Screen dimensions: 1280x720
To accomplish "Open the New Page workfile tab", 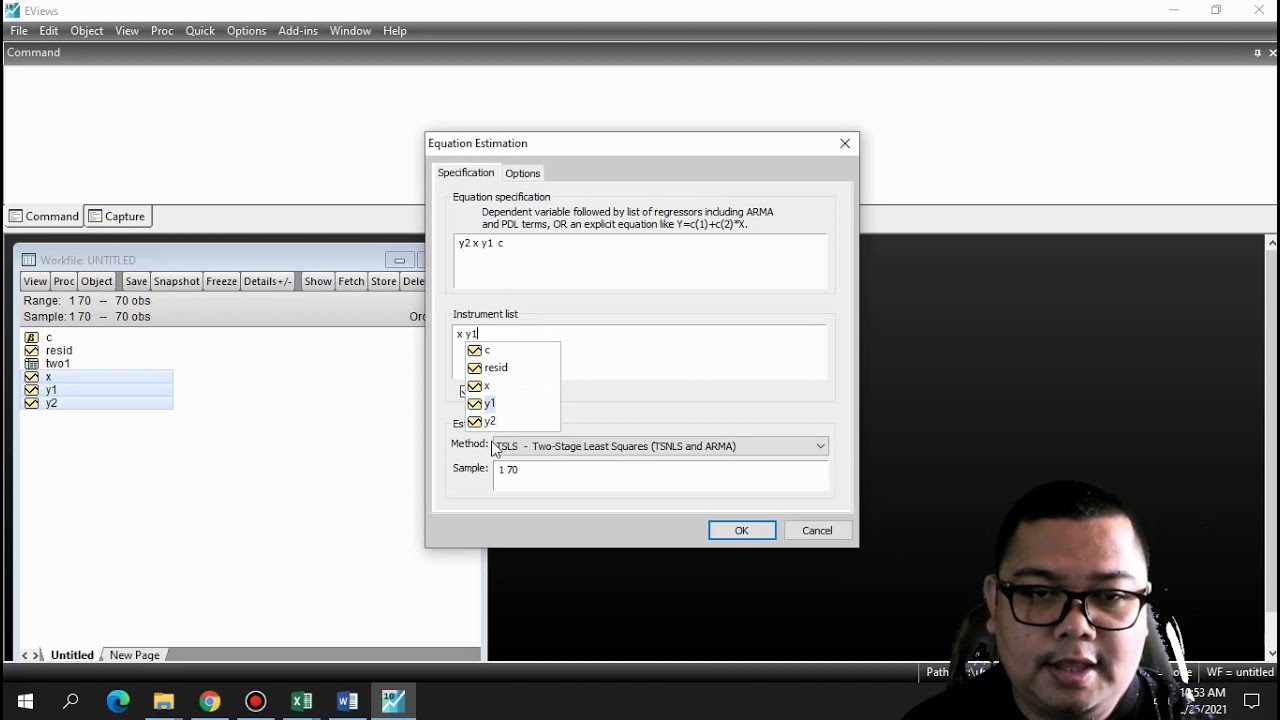I will pyautogui.click(x=135, y=655).
